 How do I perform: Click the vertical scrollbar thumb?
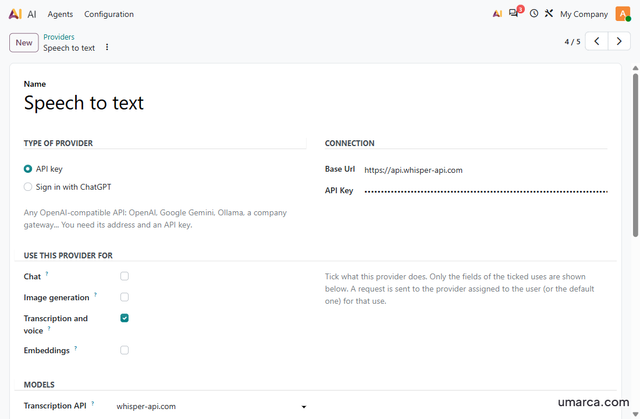(636, 155)
